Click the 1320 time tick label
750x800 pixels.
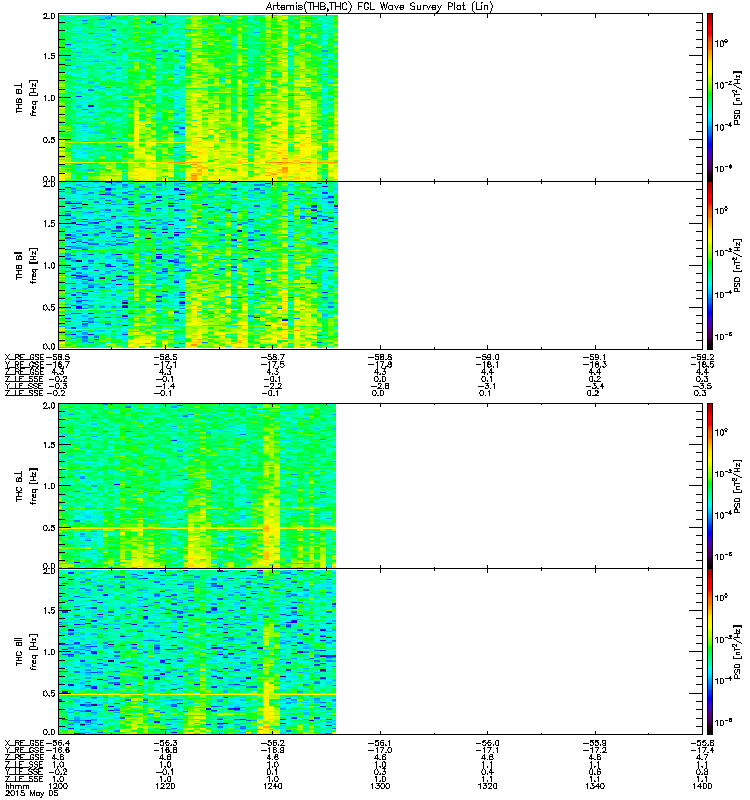487,786
